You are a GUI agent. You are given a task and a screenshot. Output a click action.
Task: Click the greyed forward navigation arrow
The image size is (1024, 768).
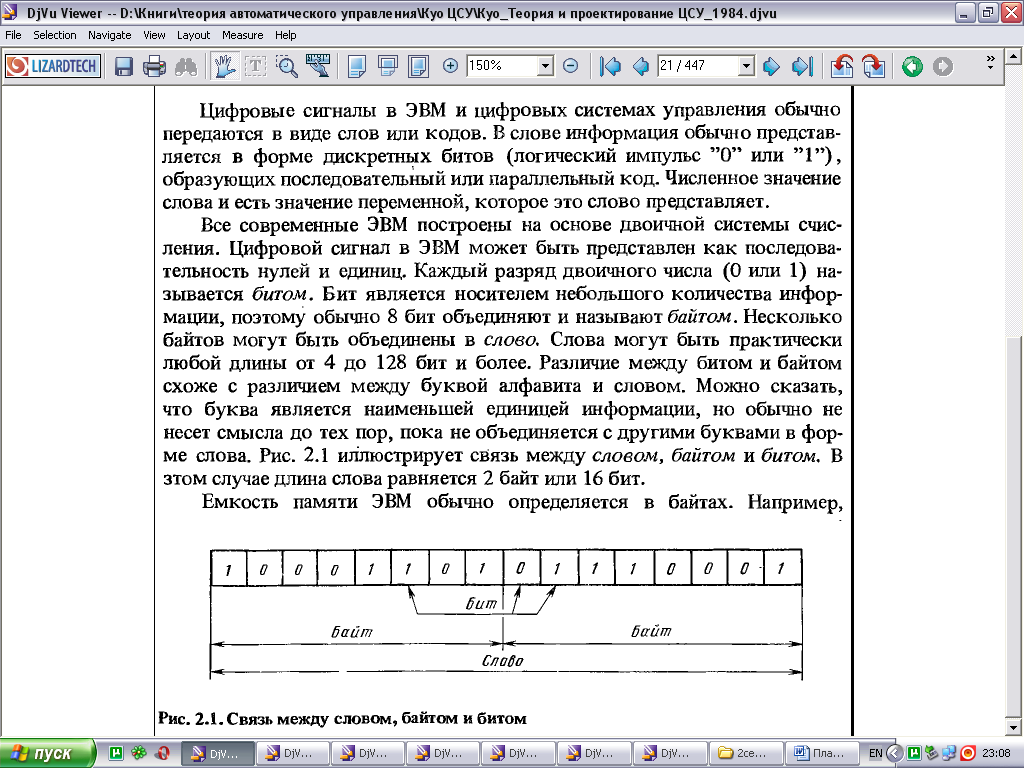click(942, 66)
